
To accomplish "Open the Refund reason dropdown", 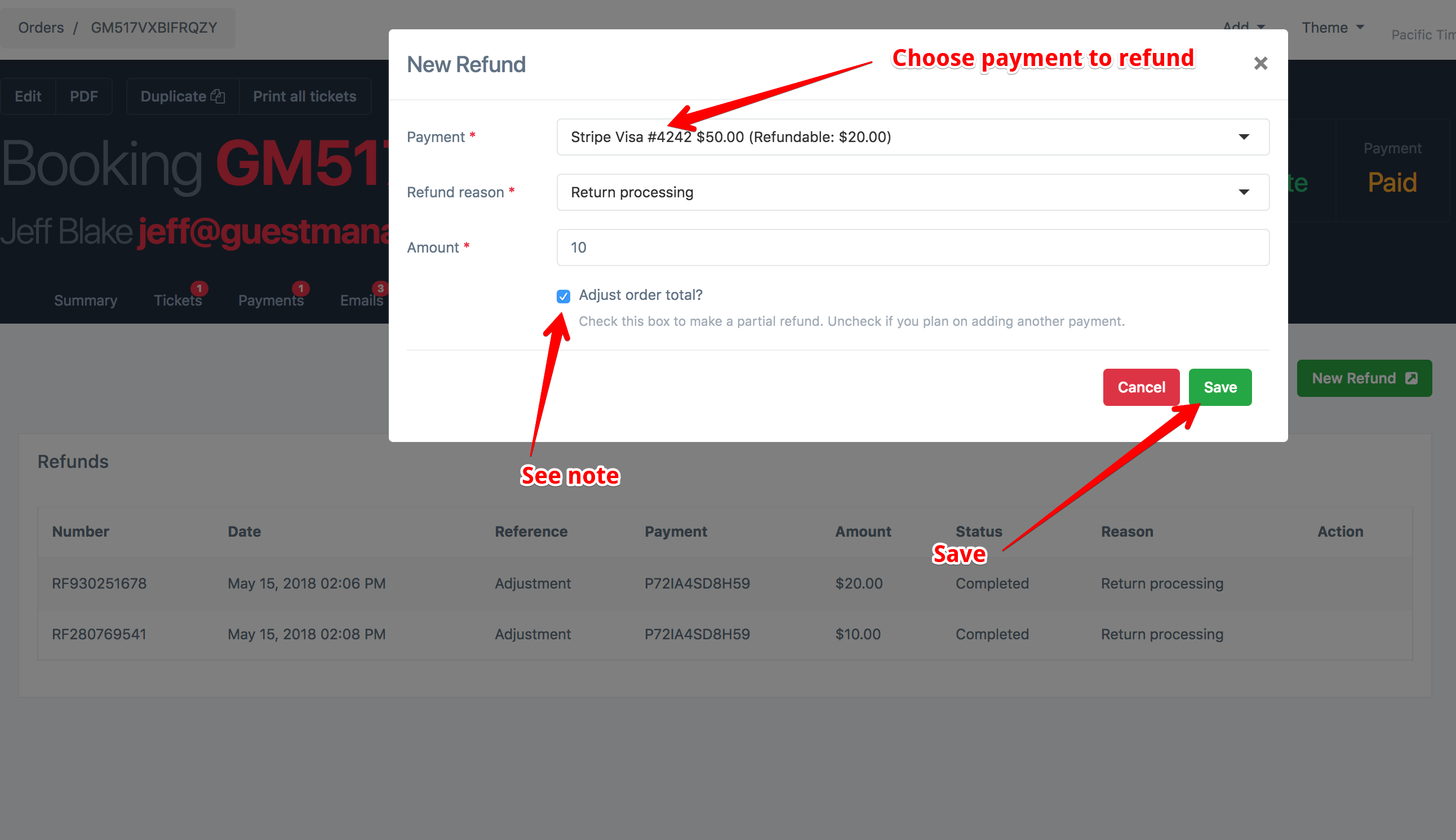I will tap(913, 192).
